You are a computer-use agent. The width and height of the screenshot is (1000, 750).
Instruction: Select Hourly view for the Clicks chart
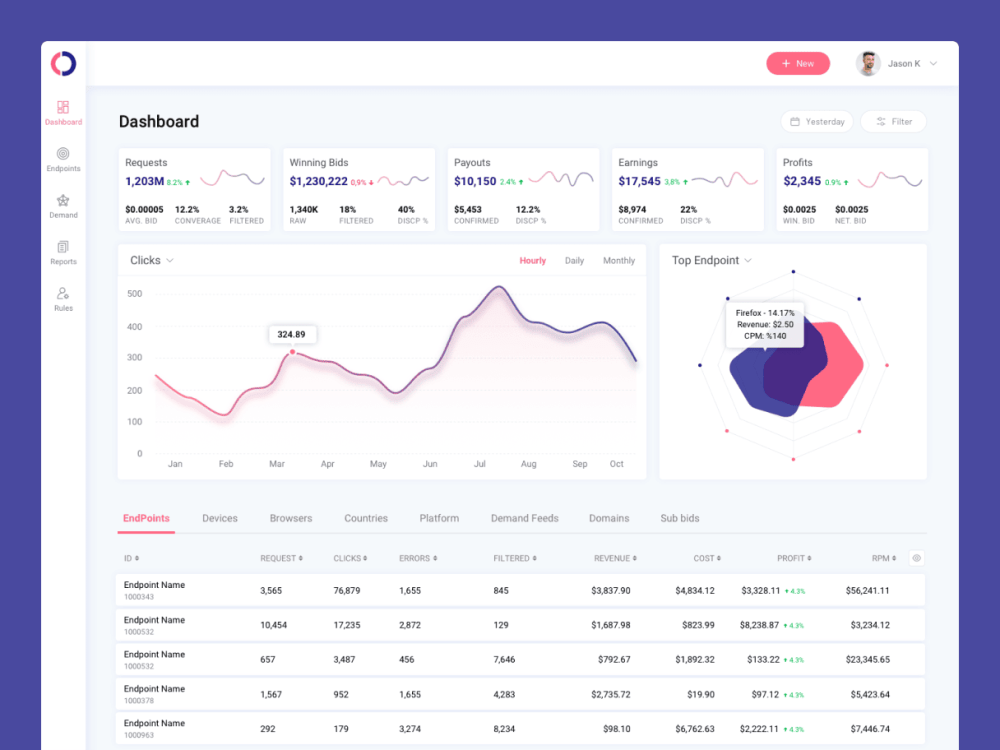click(x=533, y=260)
